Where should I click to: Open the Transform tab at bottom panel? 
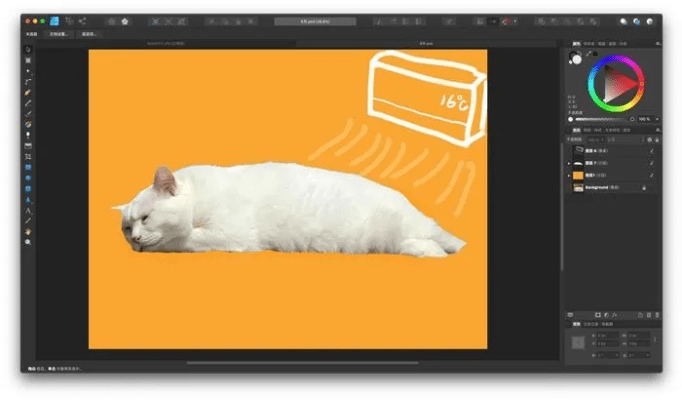pos(576,324)
